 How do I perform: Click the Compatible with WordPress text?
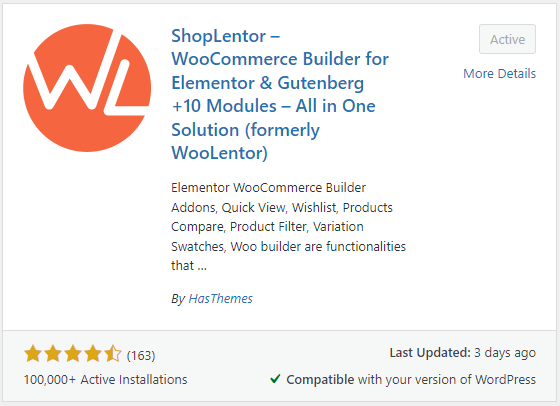(x=411, y=380)
